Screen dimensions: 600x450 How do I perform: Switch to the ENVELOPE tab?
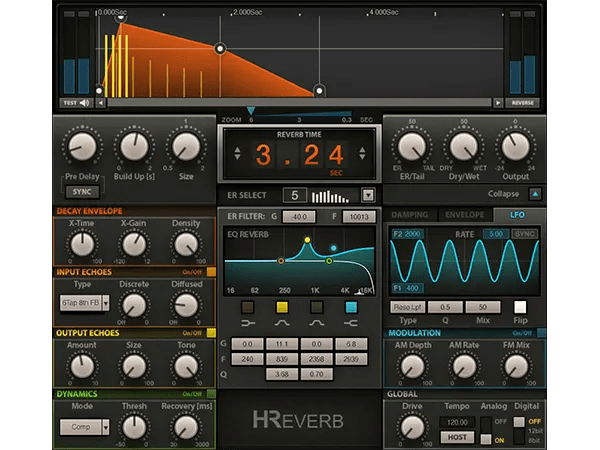(x=465, y=215)
